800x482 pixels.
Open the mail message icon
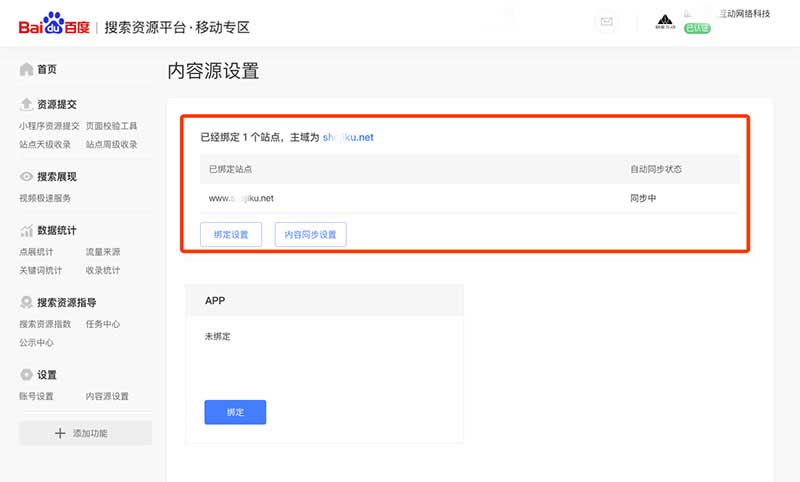click(x=605, y=21)
